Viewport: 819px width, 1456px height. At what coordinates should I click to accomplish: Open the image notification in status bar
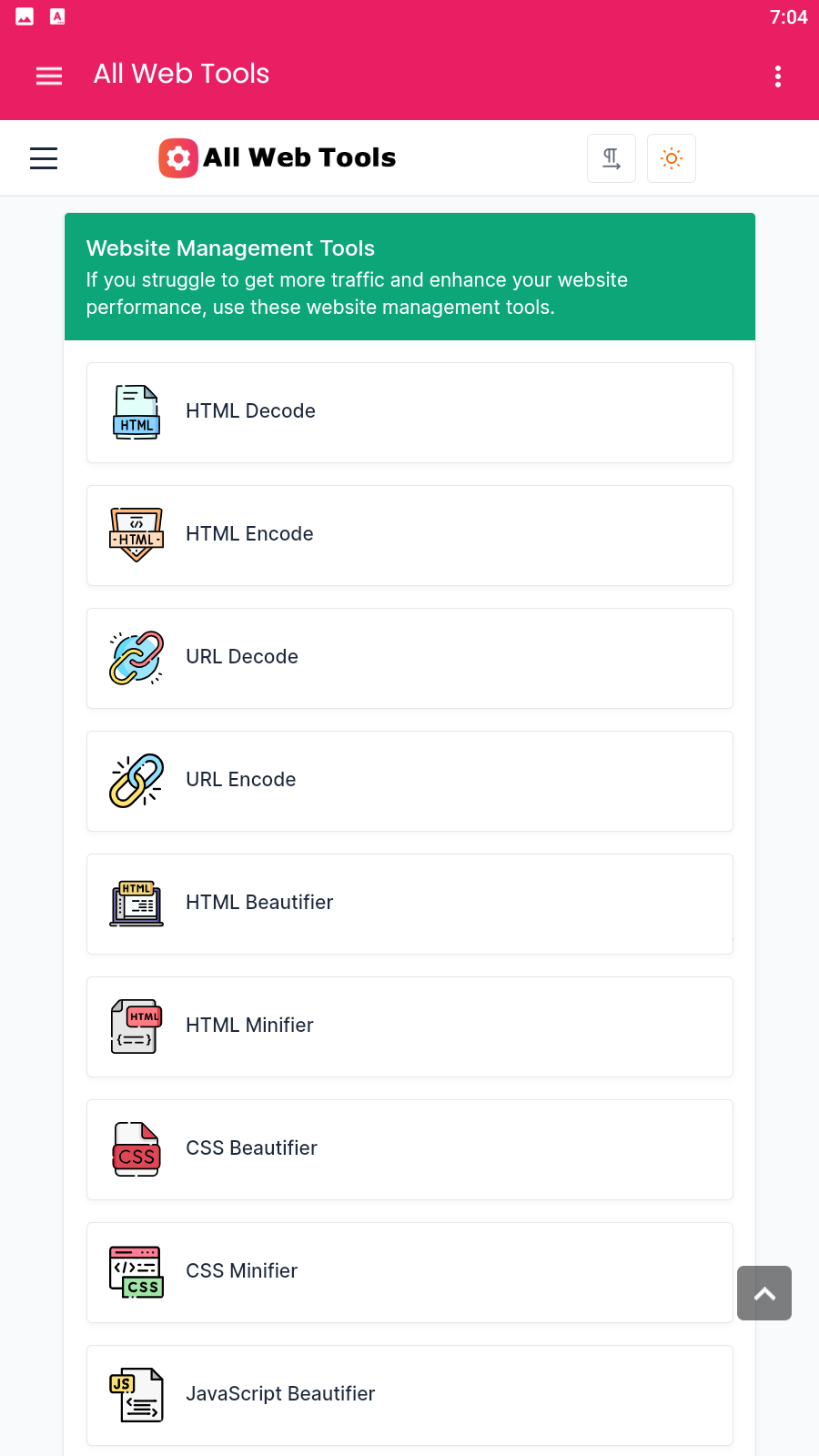25,16
